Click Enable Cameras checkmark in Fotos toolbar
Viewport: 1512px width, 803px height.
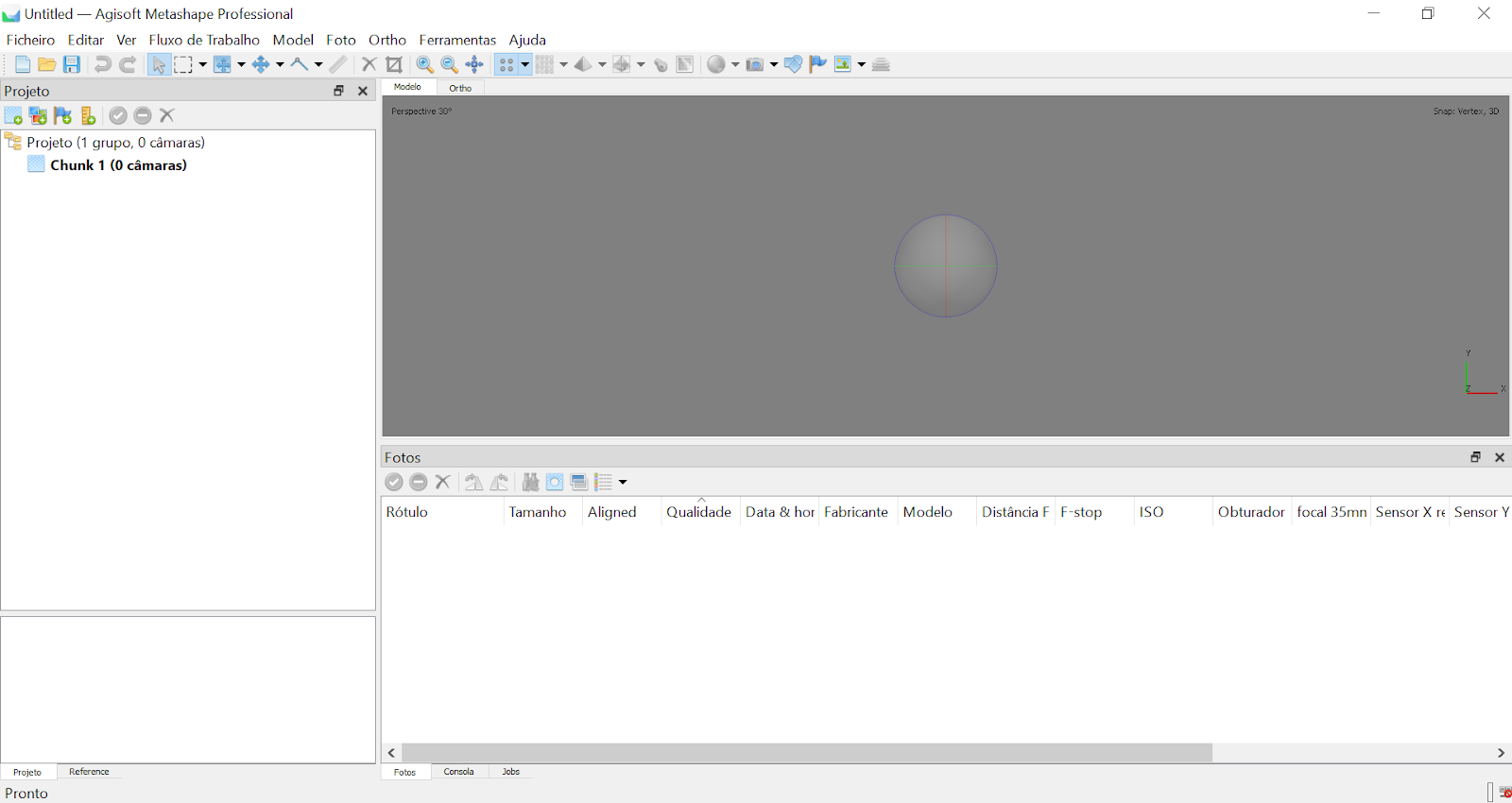coord(394,483)
